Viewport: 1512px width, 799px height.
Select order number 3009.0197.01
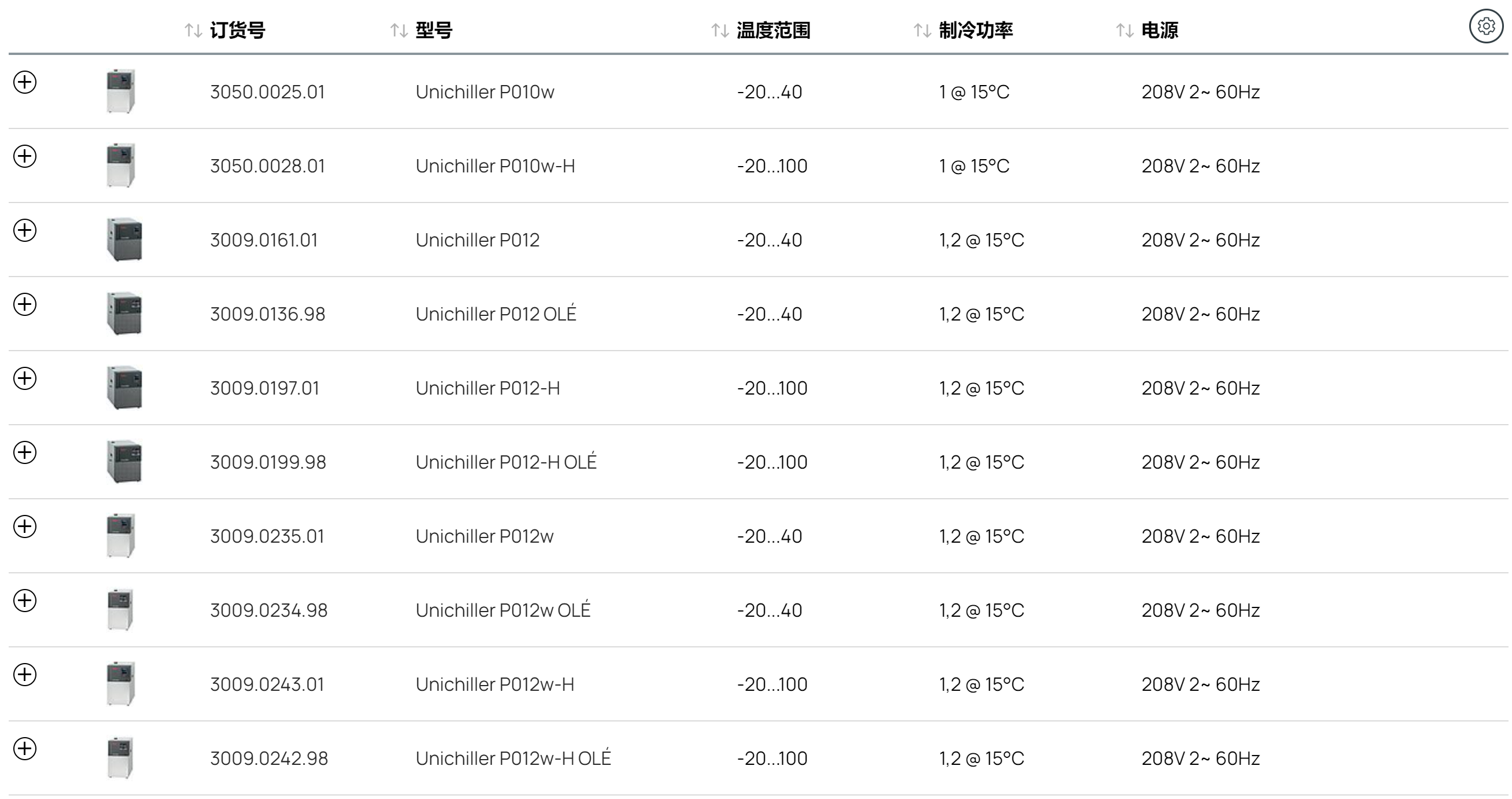[x=264, y=388]
